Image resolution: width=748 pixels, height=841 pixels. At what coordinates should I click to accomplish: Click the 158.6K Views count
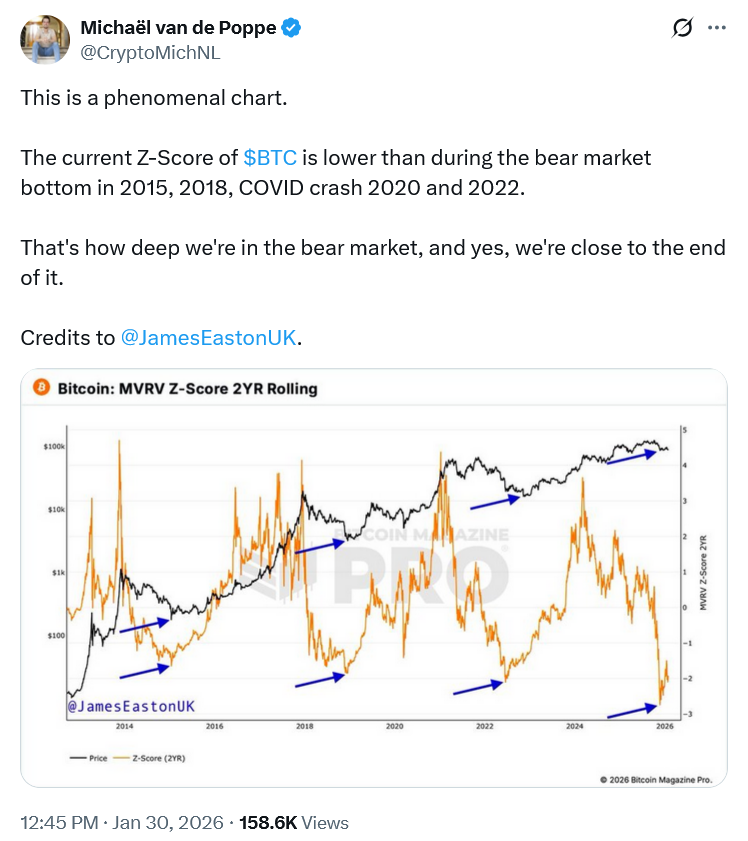coord(291,823)
